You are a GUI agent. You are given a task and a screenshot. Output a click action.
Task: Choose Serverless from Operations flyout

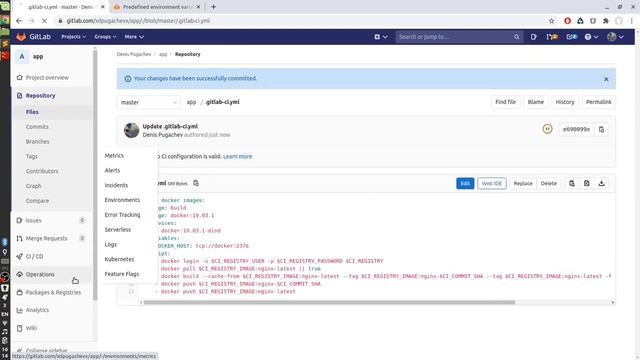118,230
